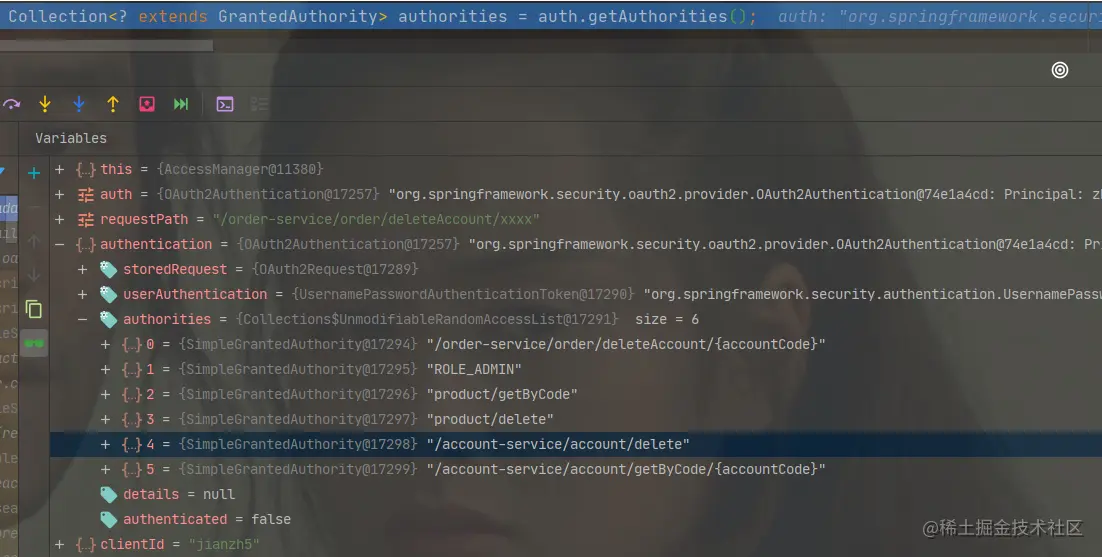Open the Evaluate Expression console icon
1102x557 pixels.
coord(225,105)
